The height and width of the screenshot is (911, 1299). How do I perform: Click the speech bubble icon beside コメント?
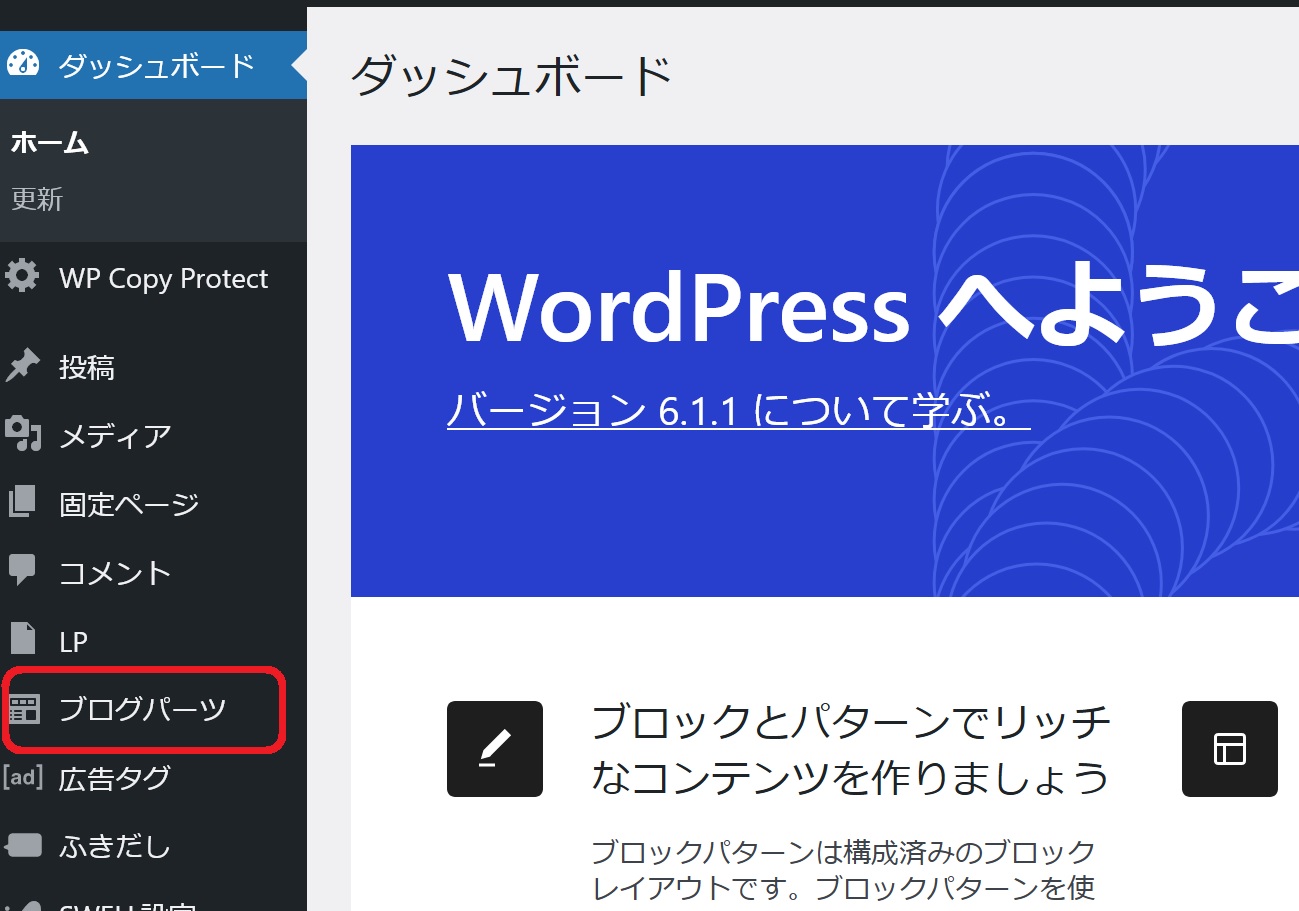coord(22,572)
